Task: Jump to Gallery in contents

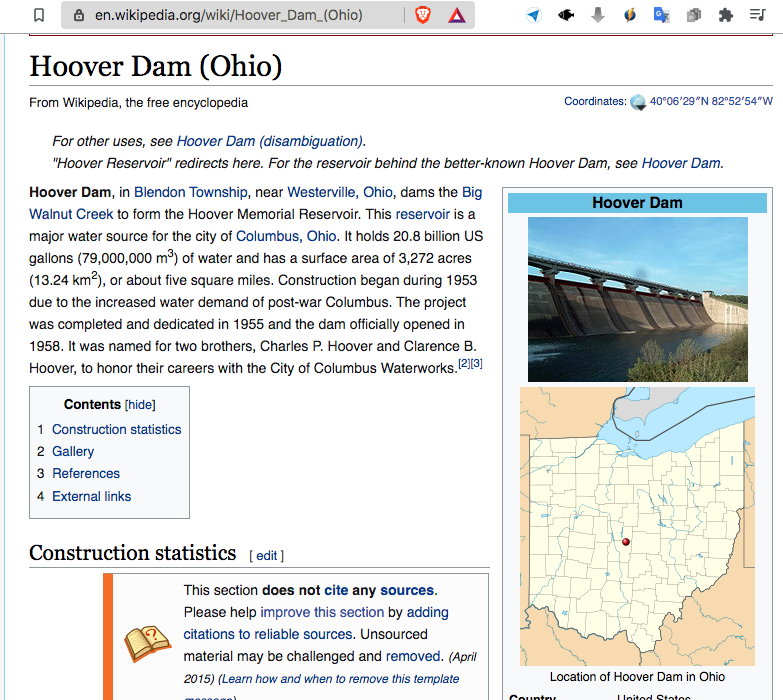Action: pyautogui.click(x=73, y=451)
